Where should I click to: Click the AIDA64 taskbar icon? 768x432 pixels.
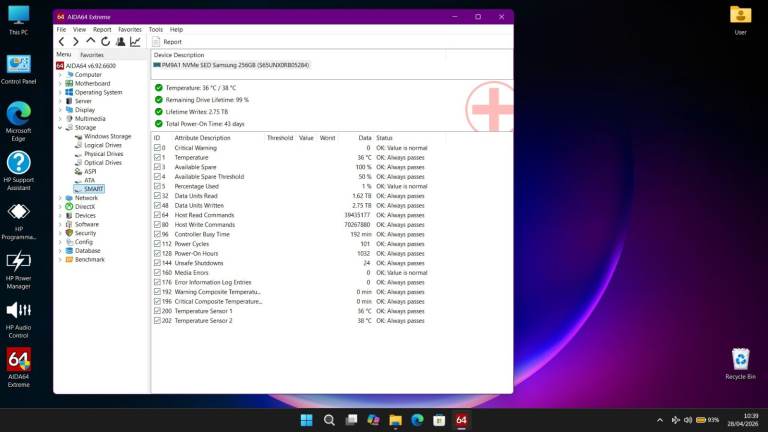(x=461, y=420)
